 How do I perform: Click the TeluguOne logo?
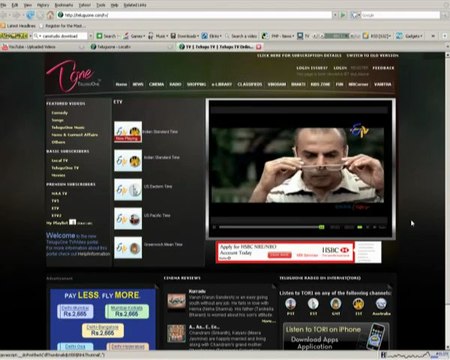(x=73, y=76)
